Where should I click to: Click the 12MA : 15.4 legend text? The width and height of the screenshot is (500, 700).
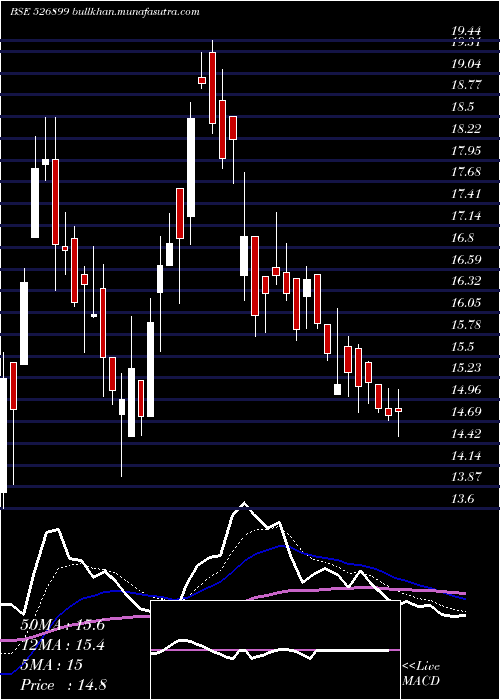pos(62,645)
